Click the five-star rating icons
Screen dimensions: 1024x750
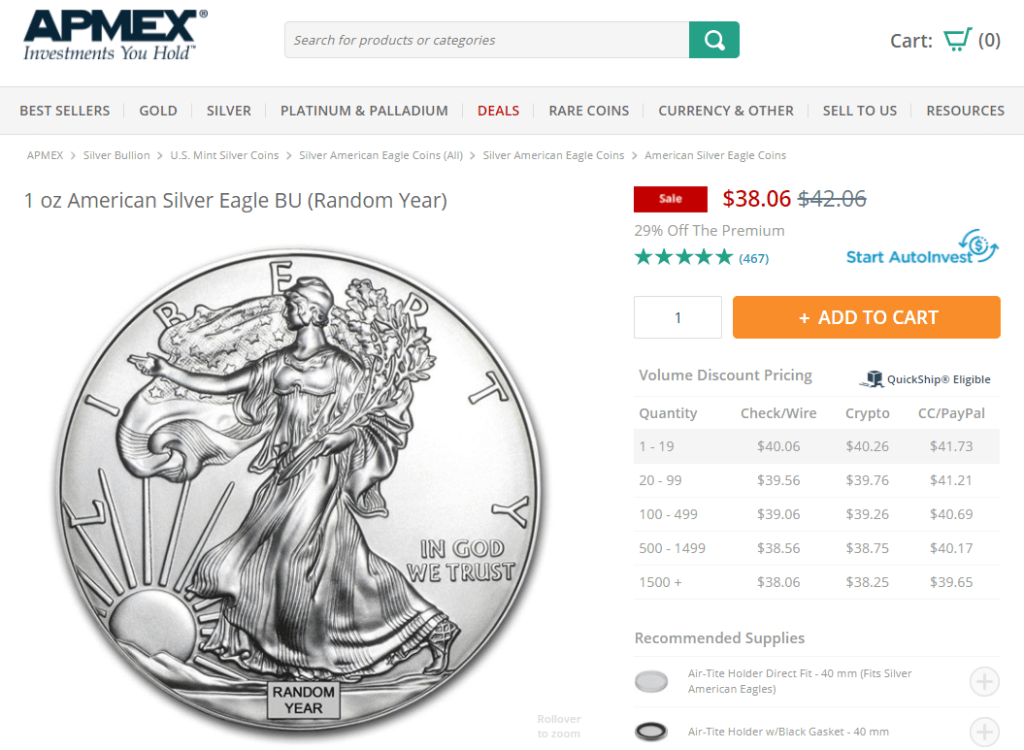(x=684, y=257)
